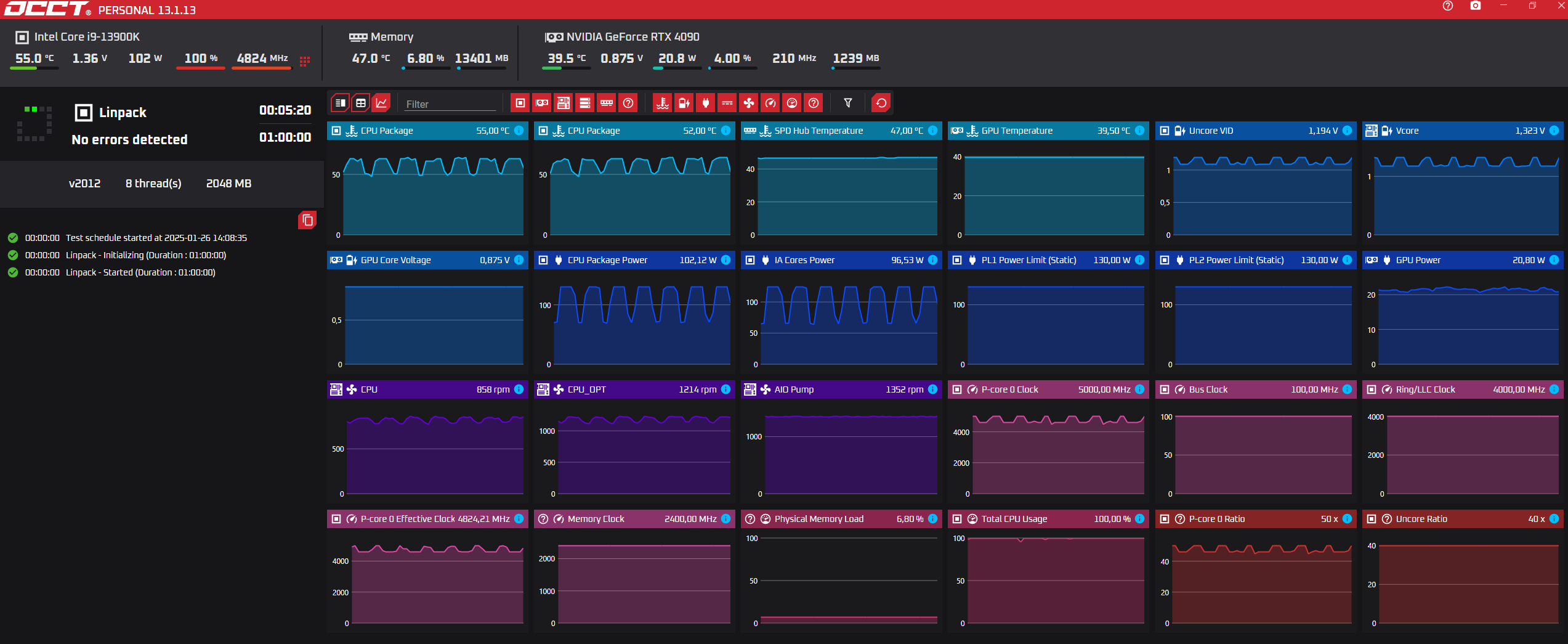Click the funnel filter icon
This screenshot has height=644, width=1568.
point(848,103)
